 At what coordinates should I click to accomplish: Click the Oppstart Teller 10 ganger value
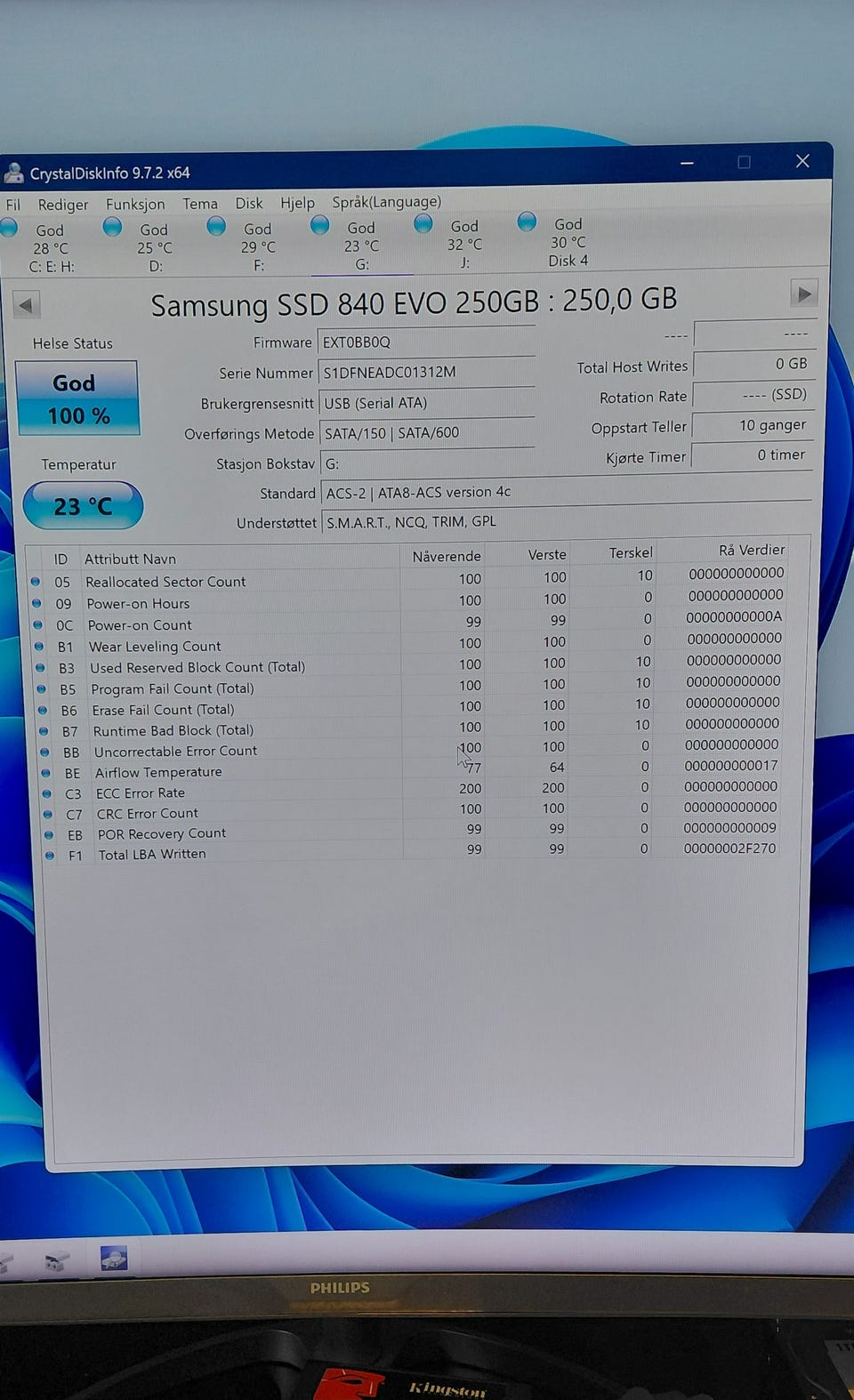click(x=753, y=425)
